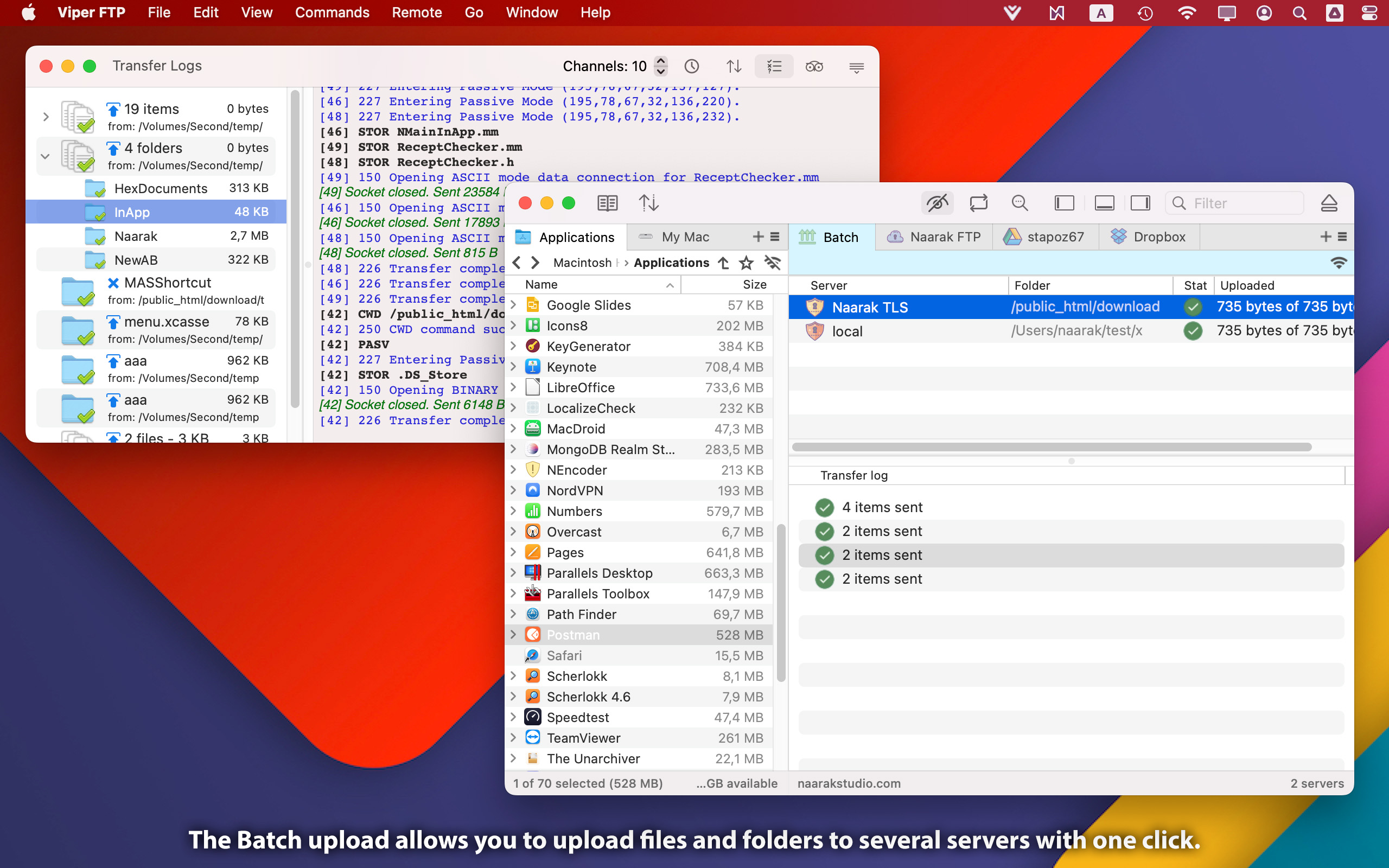Expand the Keynote application row

pyautogui.click(x=514, y=367)
